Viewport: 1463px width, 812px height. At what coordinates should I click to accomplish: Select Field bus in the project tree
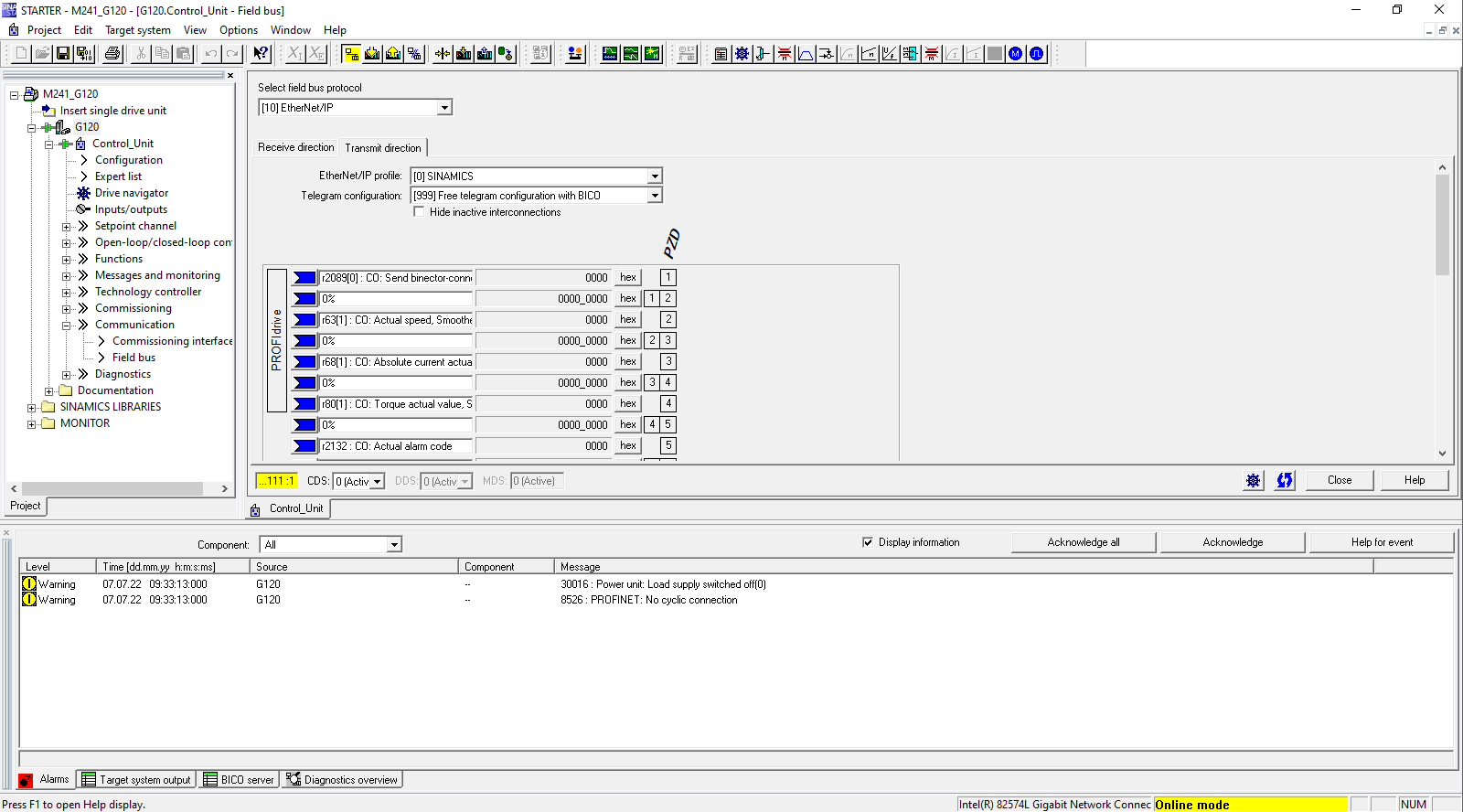pos(133,358)
